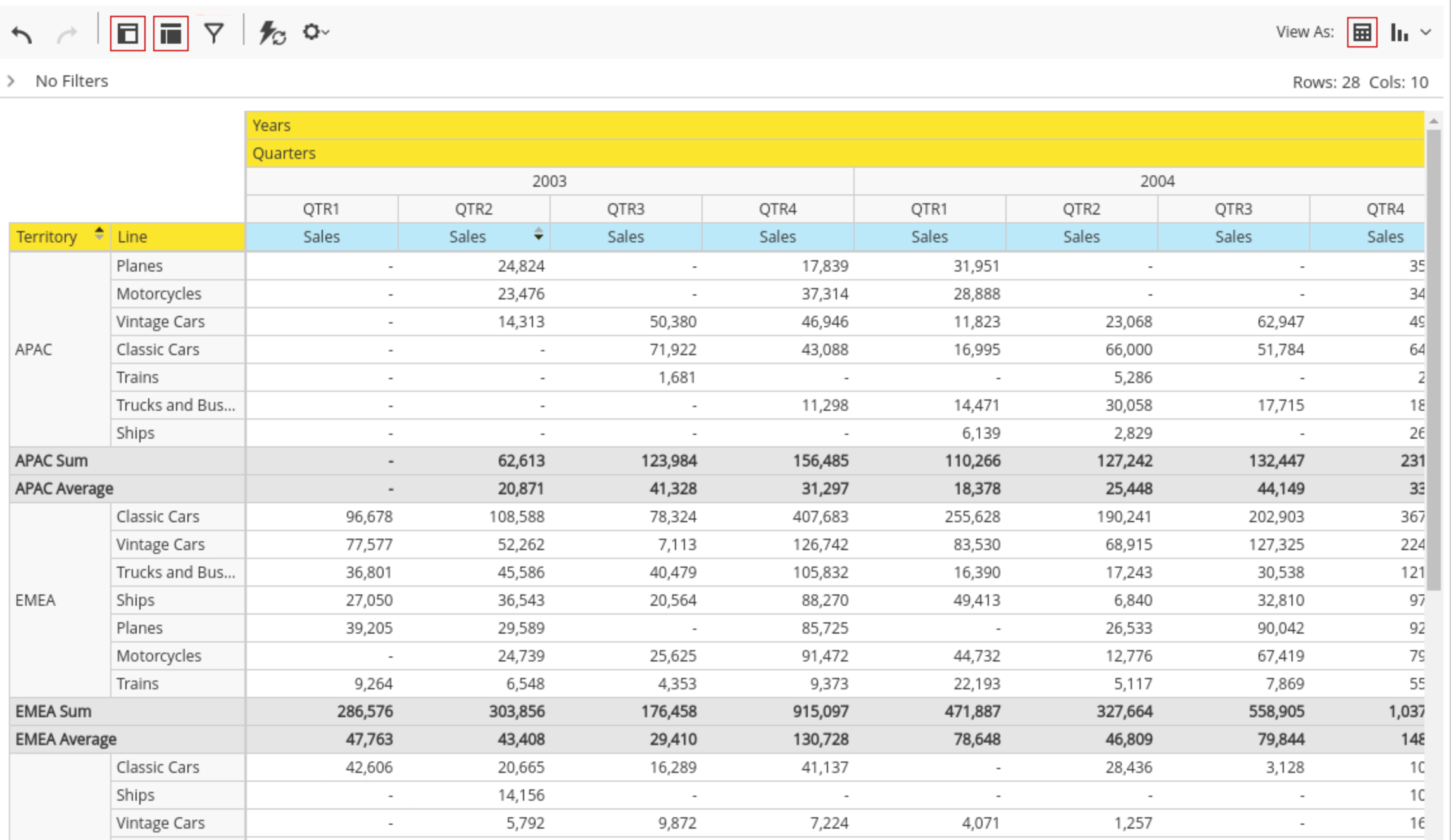Screen dimensions: 1451x840
Task: Switch to bar chart view icon
Action: click(x=1399, y=32)
